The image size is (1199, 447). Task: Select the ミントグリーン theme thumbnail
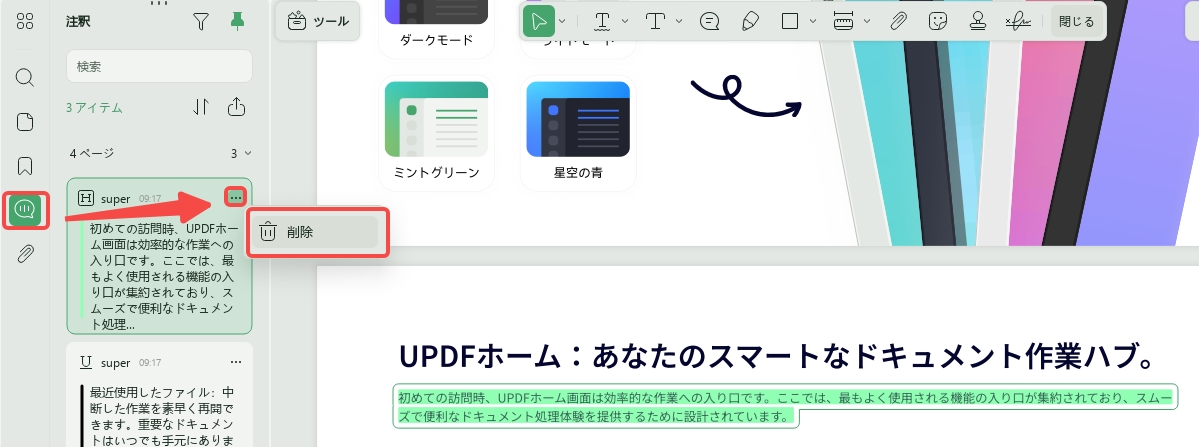coord(437,131)
